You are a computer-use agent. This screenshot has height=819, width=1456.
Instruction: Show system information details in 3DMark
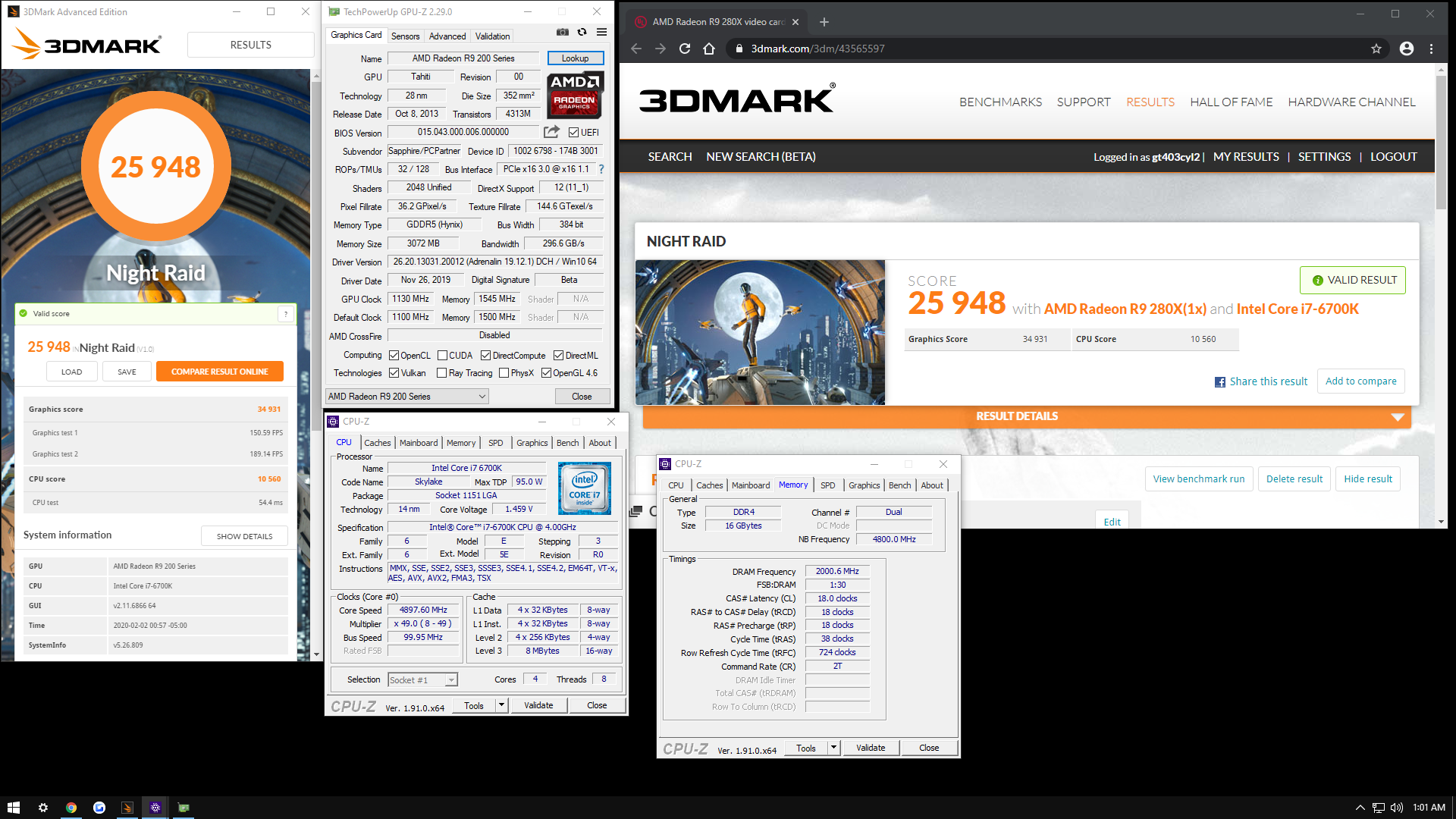pos(244,536)
